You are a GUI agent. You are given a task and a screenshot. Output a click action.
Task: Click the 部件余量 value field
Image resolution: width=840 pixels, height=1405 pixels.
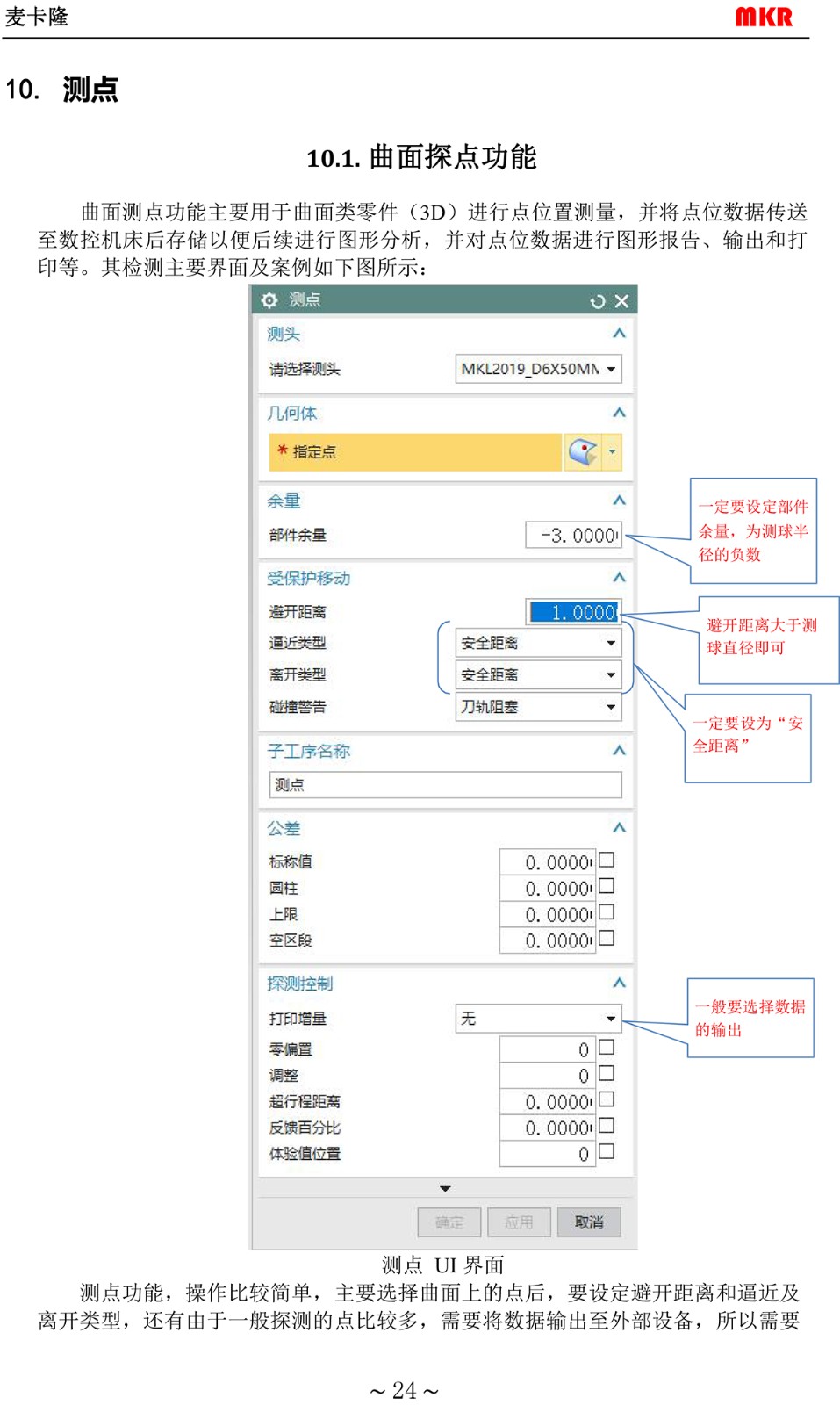point(573,535)
